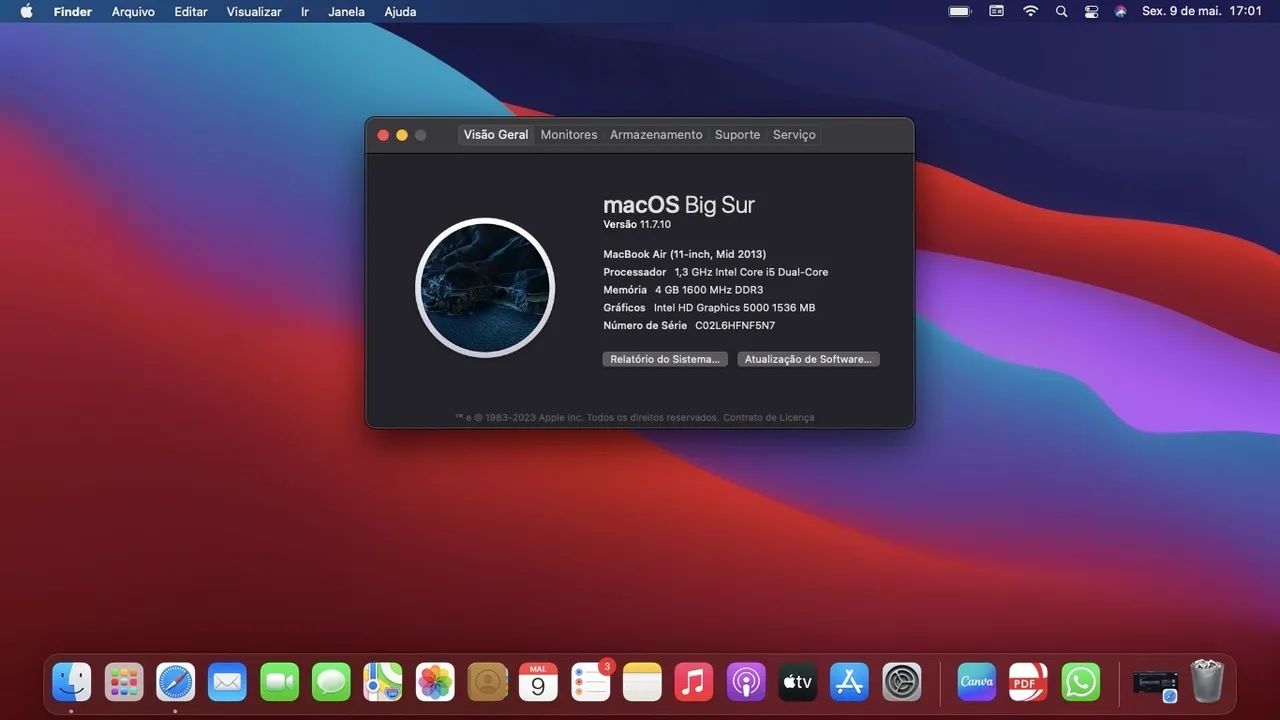Open the keyboard input menu icon
This screenshot has height=720, width=1280.
[x=996, y=11]
